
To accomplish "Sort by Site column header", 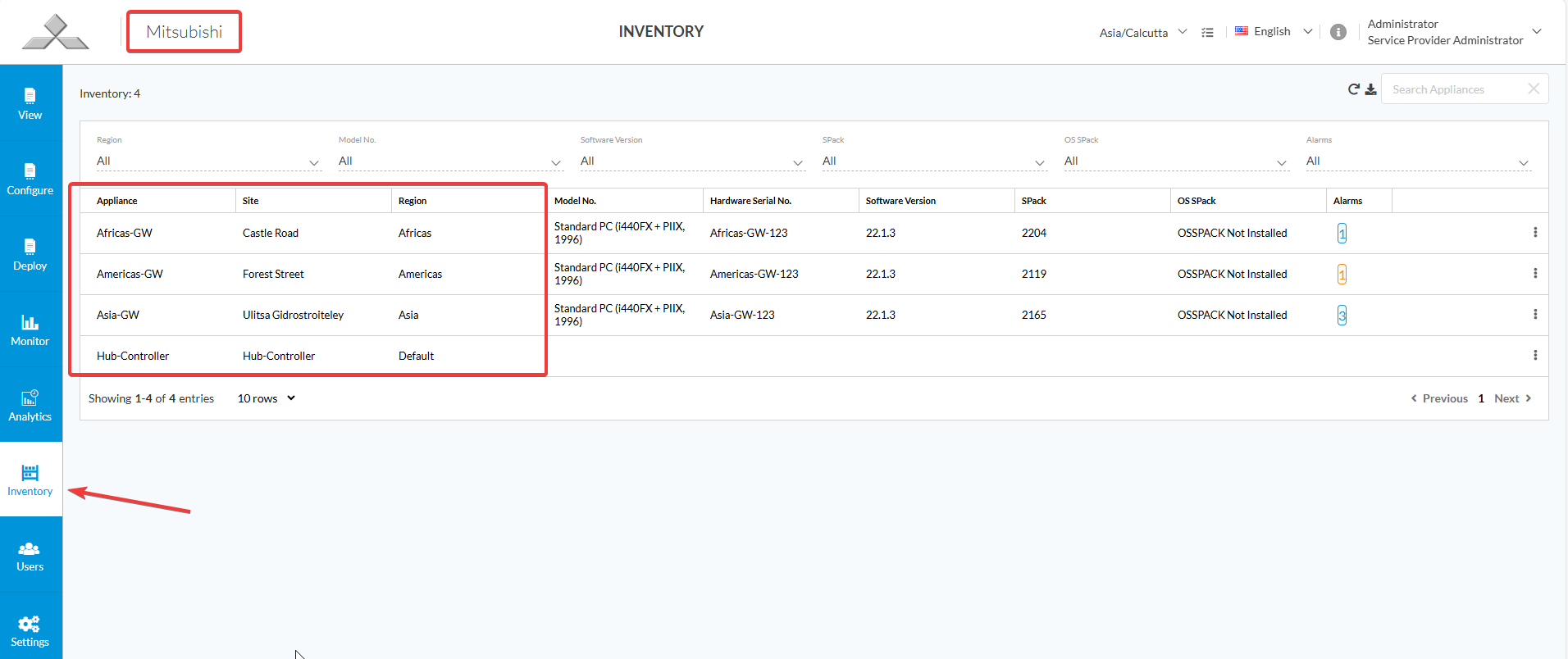I will pos(251,201).
